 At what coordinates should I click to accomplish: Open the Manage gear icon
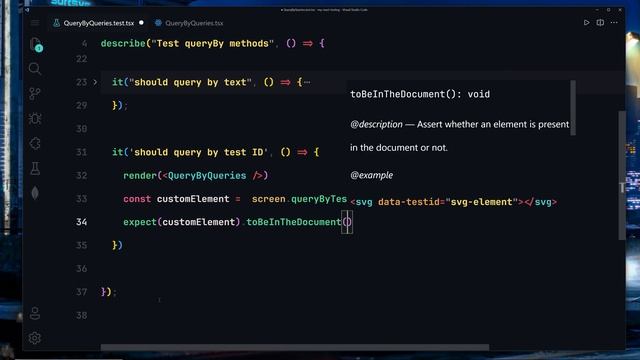(35, 338)
